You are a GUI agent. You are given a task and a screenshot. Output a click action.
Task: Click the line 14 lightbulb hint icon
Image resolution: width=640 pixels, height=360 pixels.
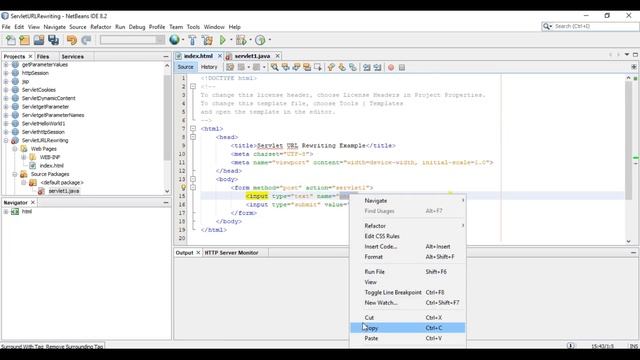[183, 187]
